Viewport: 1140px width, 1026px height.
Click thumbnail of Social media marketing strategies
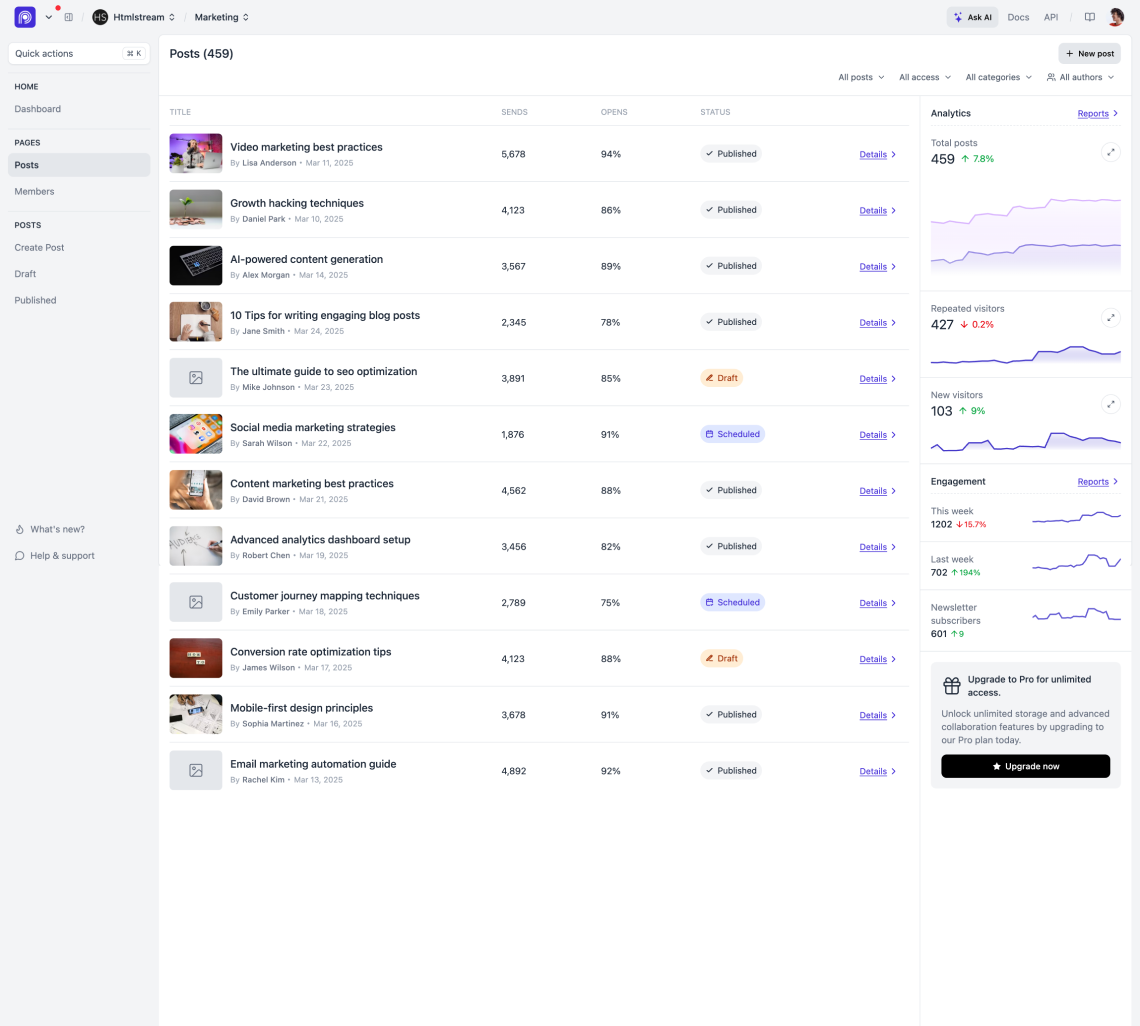click(x=196, y=433)
